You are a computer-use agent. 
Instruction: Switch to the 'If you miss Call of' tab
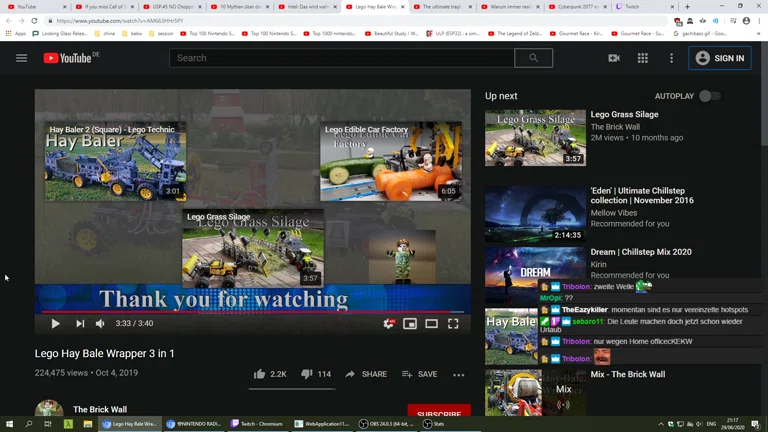tap(104, 7)
